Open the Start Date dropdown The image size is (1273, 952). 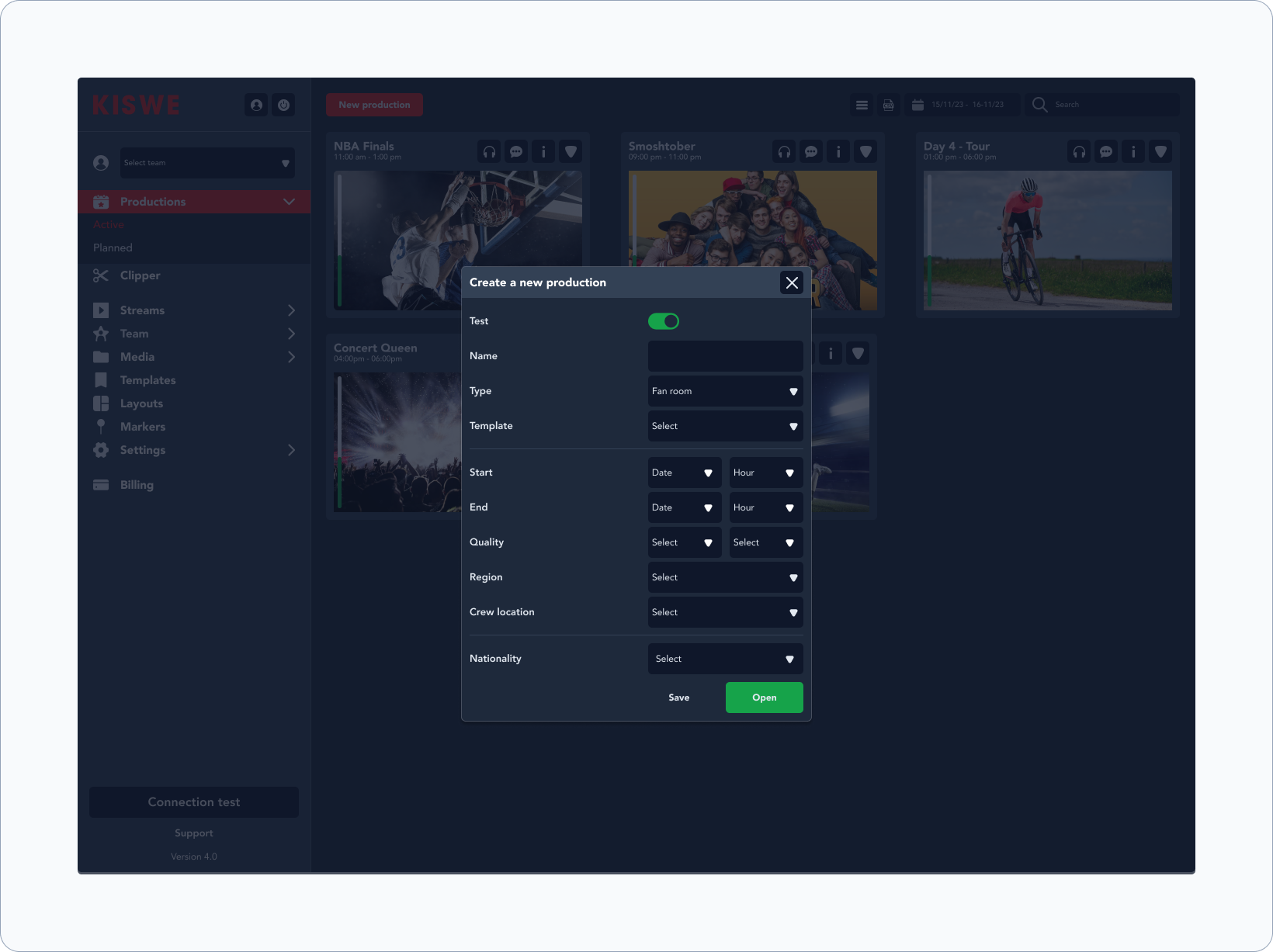pyautogui.click(x=685, y=473)
